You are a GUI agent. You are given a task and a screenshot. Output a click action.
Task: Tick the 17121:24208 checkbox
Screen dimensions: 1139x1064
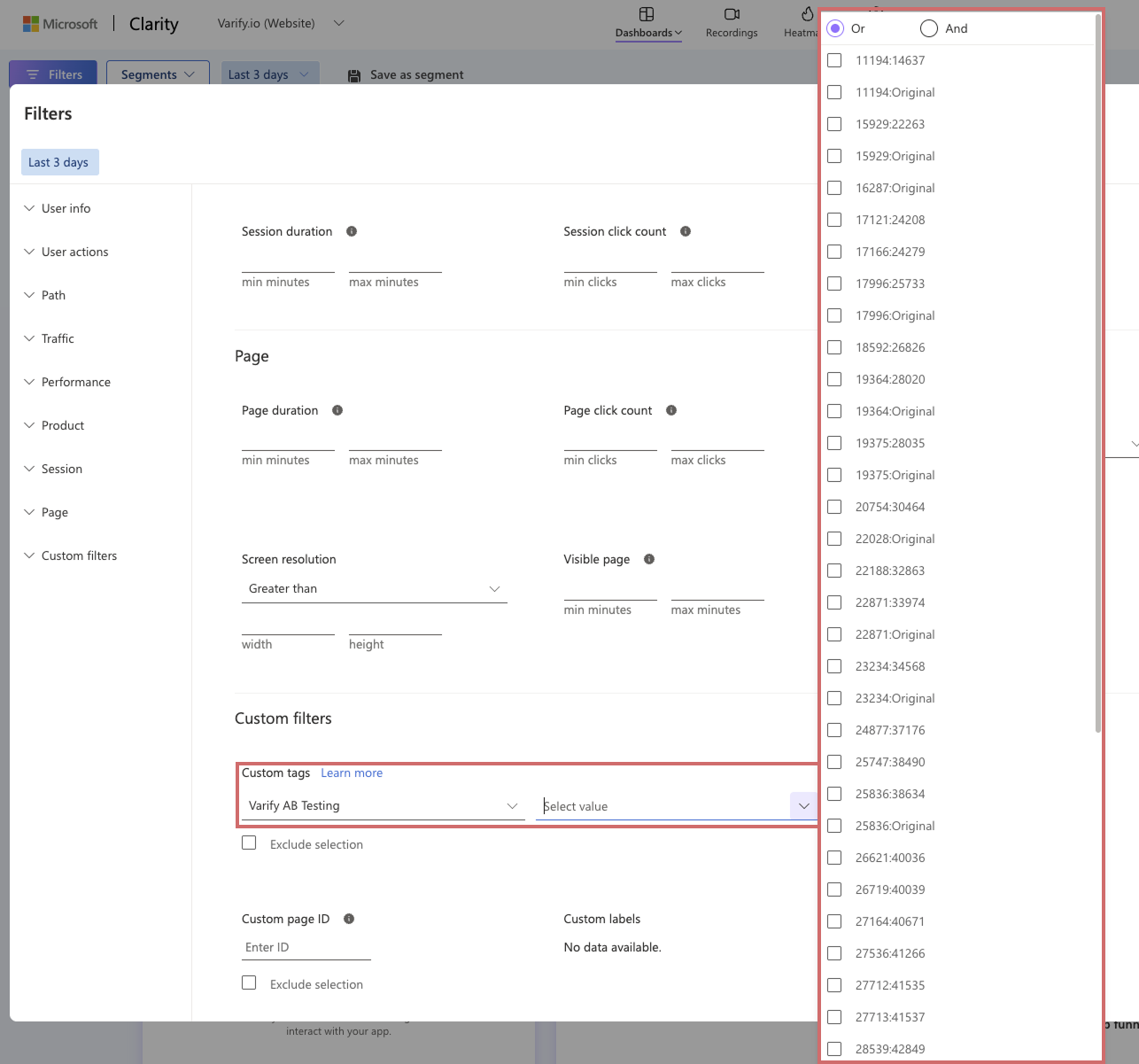[x=834, y=220]
